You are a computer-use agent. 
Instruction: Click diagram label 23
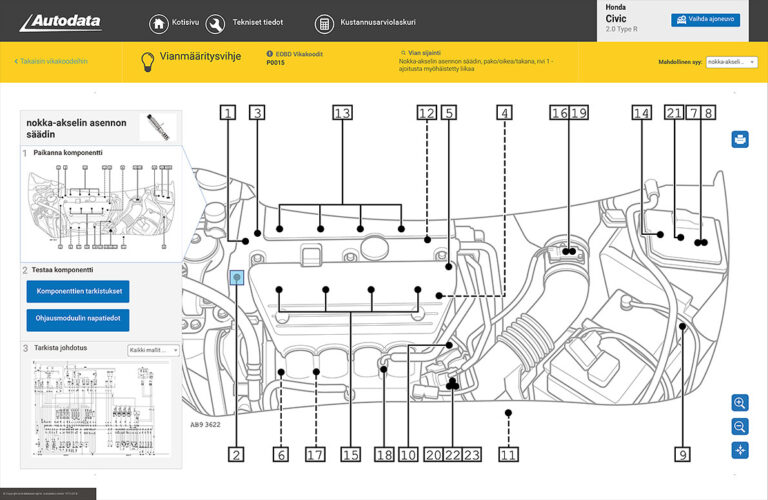click(472, 454)
